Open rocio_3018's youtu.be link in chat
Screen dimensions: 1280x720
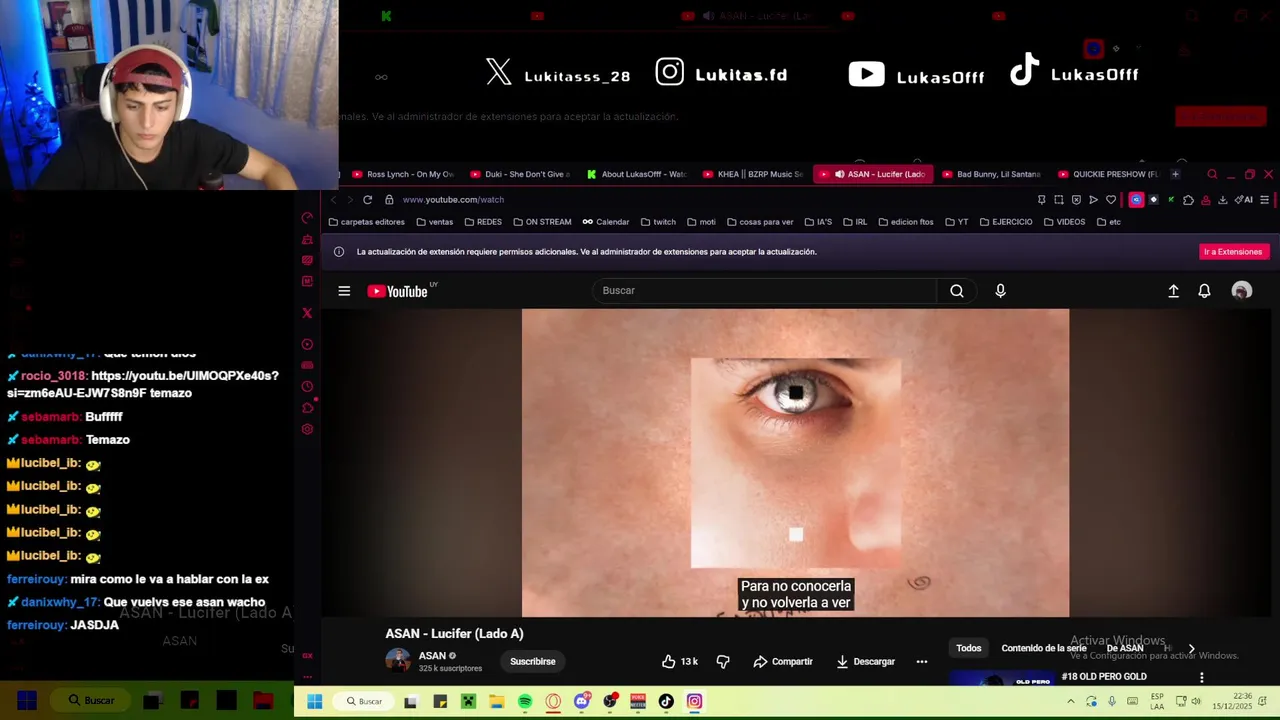(x=143, y=384)
